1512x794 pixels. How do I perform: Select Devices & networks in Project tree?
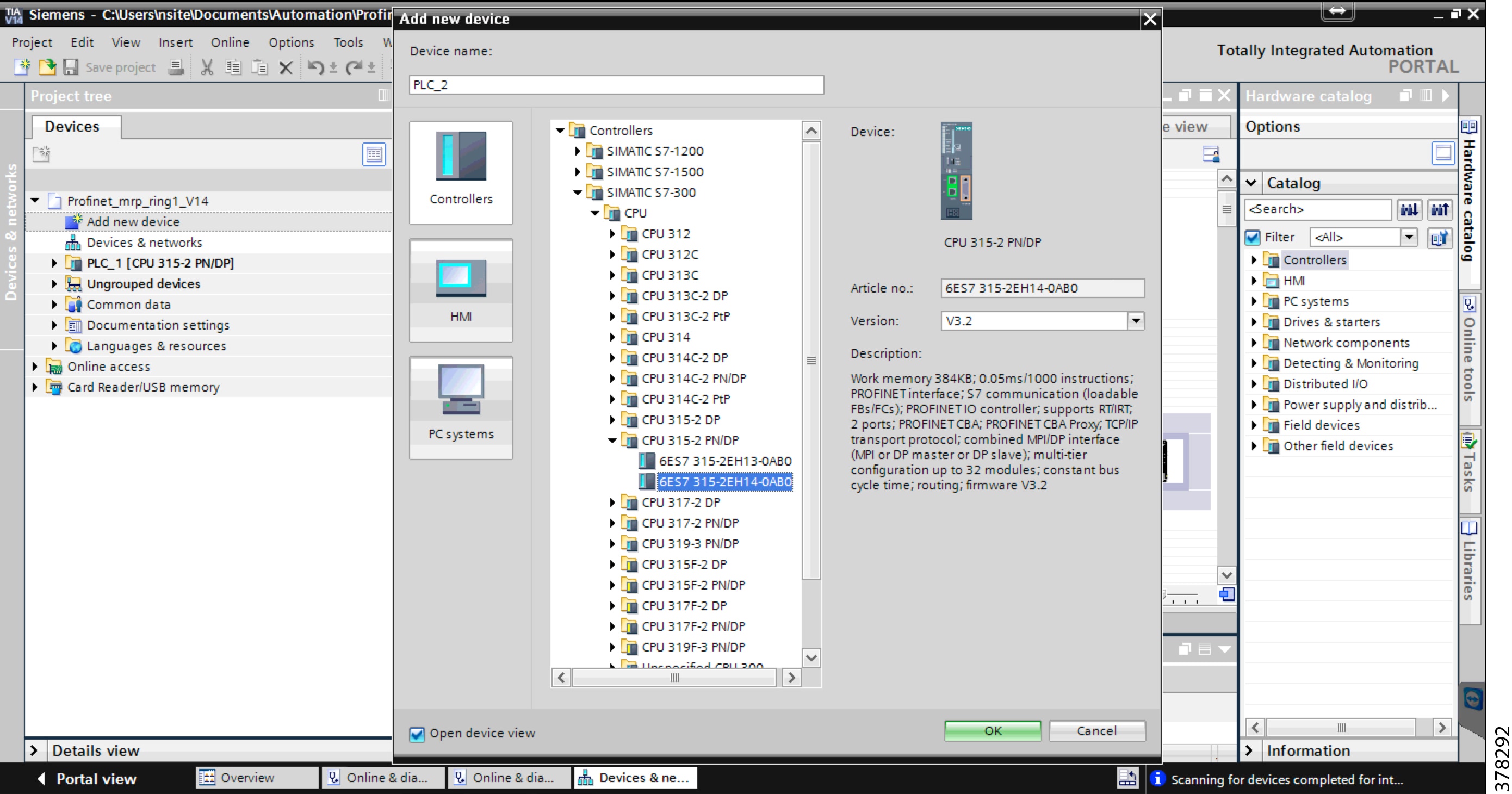tap(144, 243)
